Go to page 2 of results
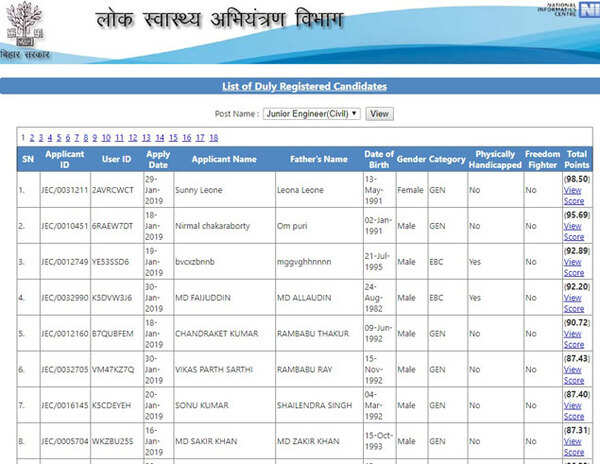600x464 pixels. click(x=32, y=138)
